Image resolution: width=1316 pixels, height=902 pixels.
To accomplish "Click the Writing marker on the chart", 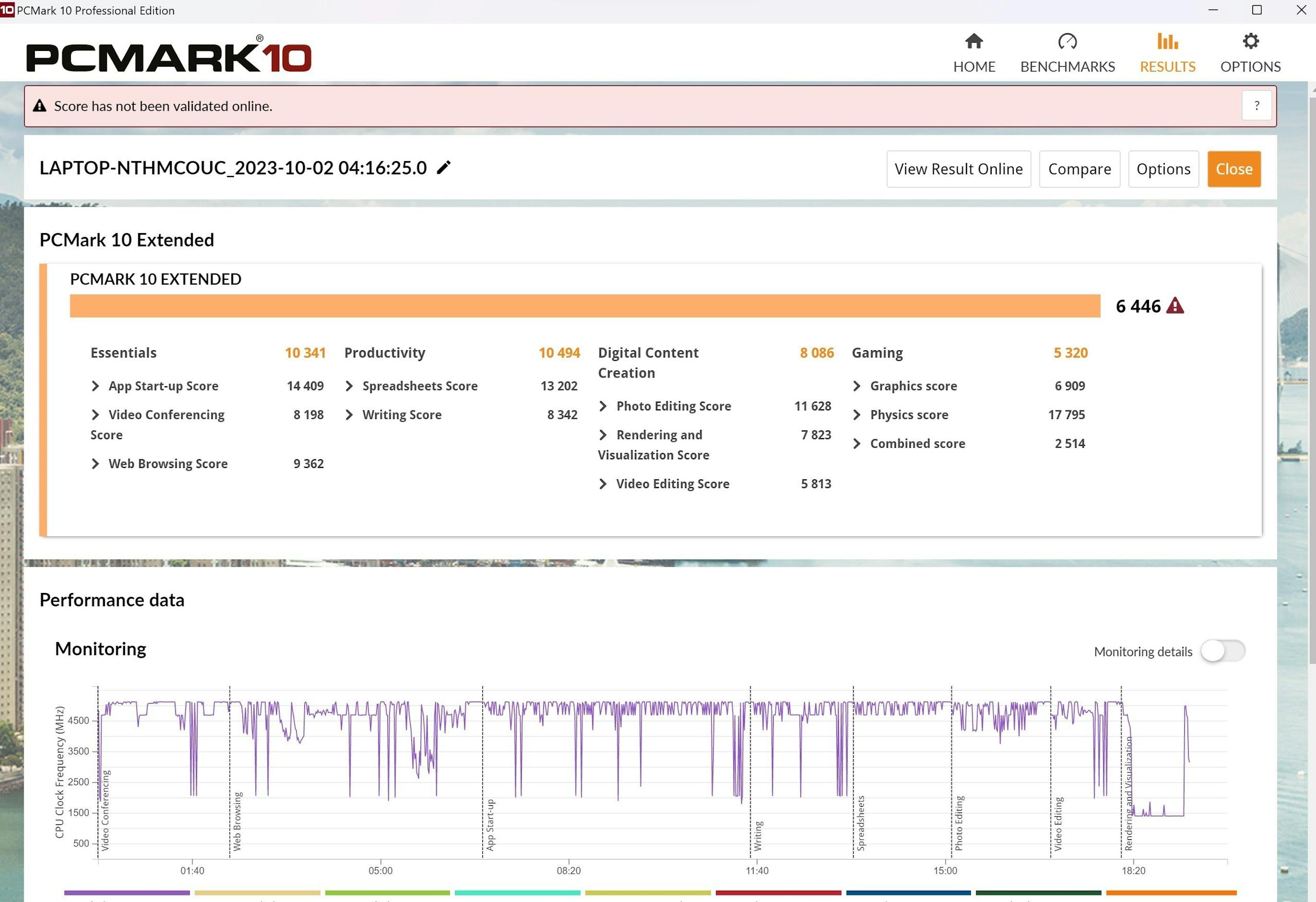I will click(x=758, y=835).
